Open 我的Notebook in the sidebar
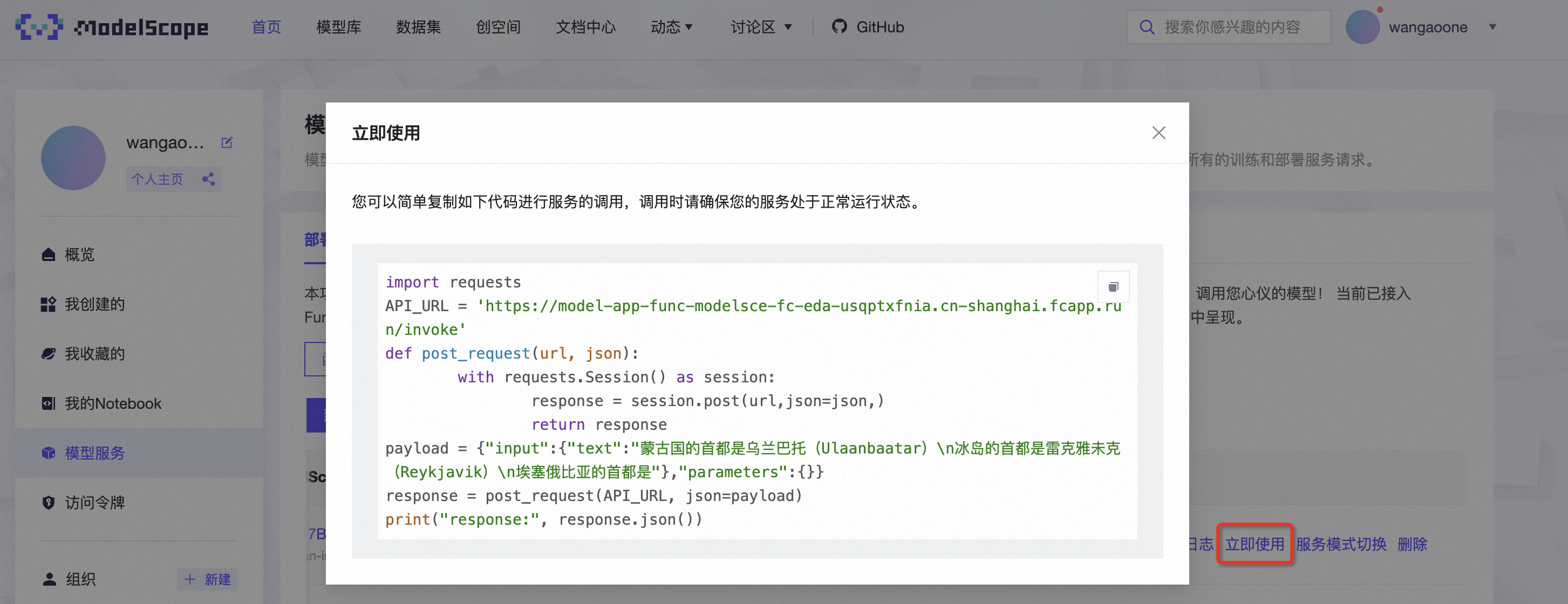The height and width of the screenshot is (604, 1568). [113, 403]
